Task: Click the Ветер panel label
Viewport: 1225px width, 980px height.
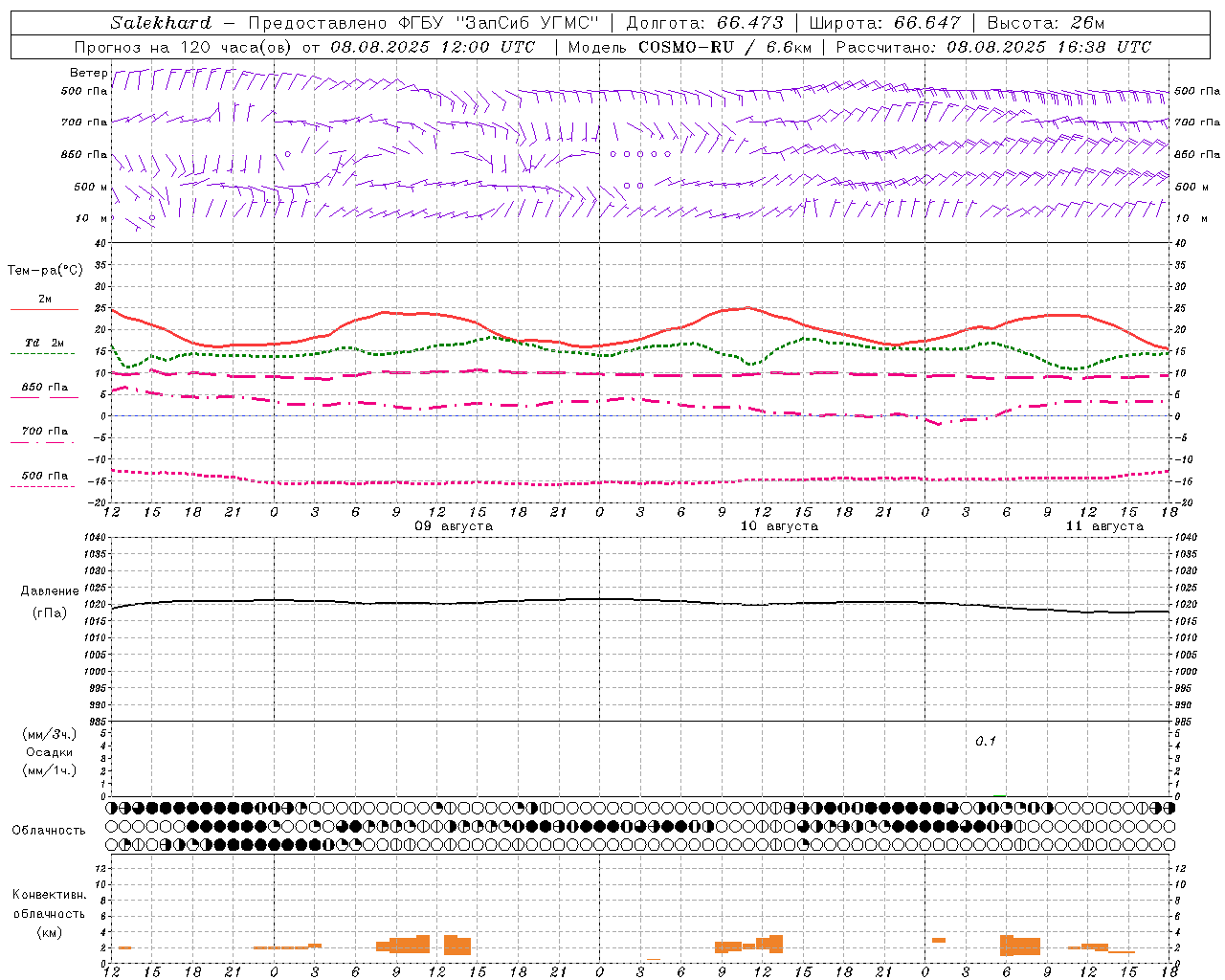Action: (88, 73)
